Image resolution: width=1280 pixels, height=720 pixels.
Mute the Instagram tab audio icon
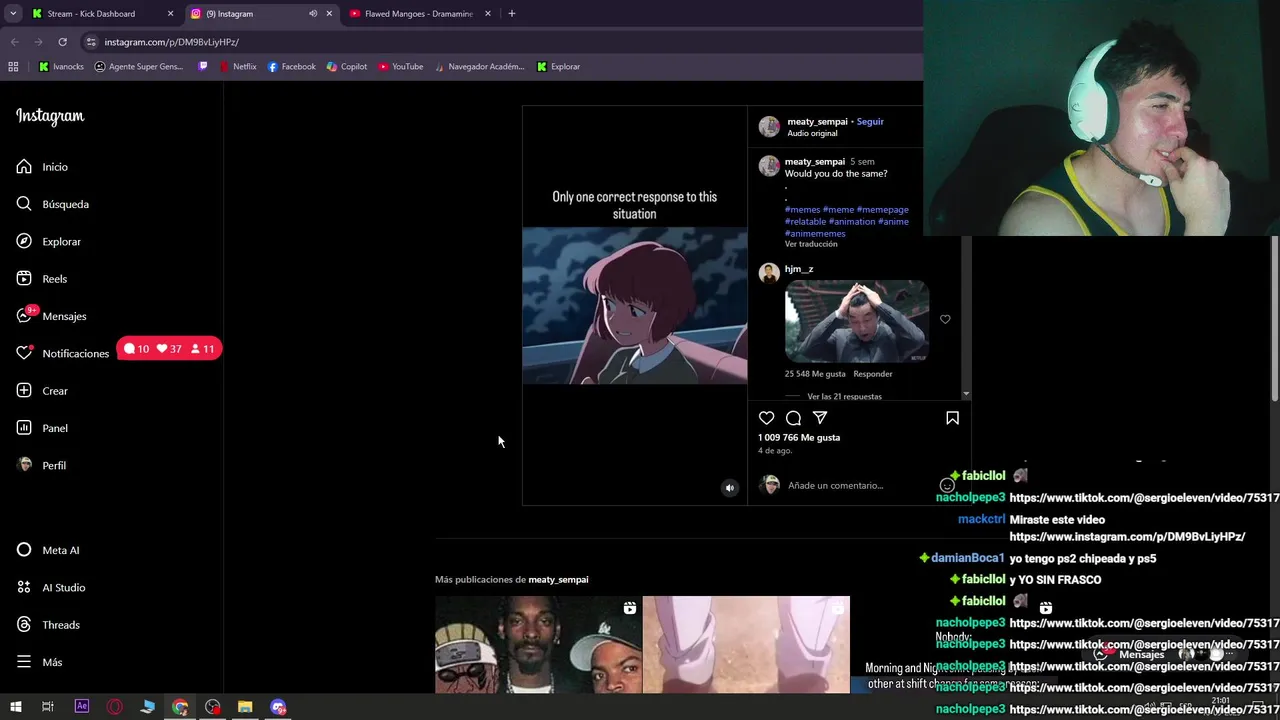[313, 14]
